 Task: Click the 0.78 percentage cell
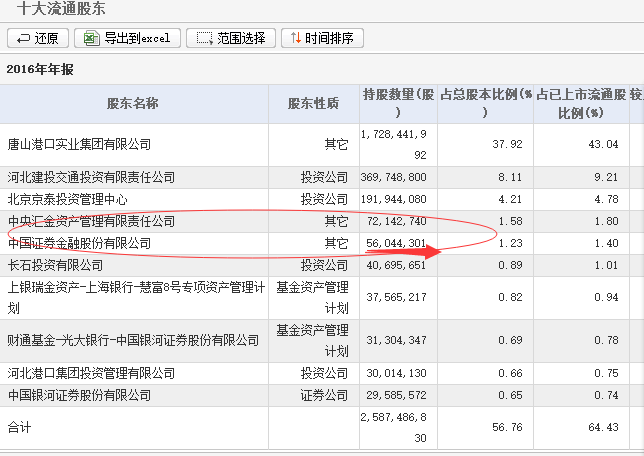tap(606, 341)
